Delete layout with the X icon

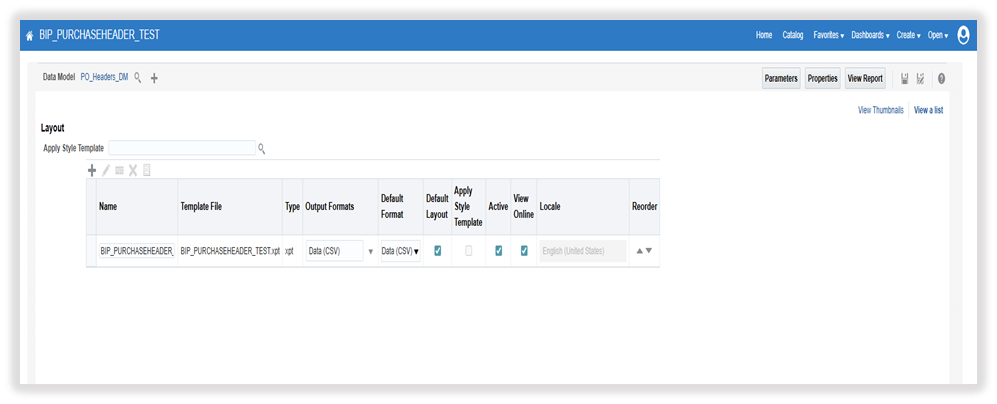(133, 170)
